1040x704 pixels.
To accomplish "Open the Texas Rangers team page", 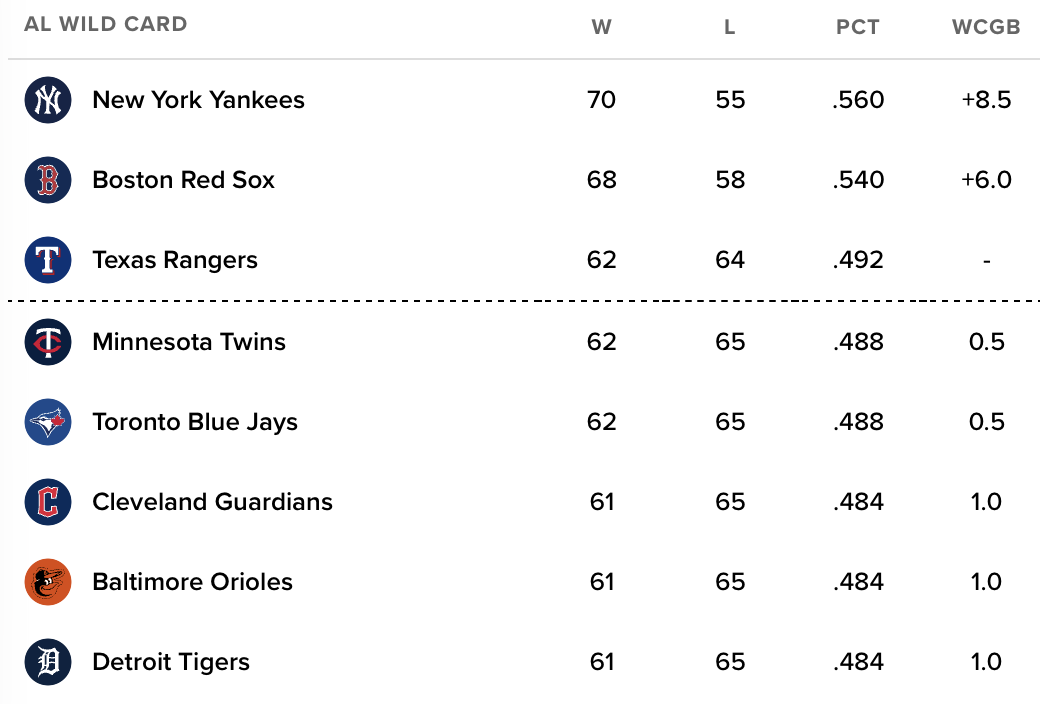I will (x=174, y=260).
